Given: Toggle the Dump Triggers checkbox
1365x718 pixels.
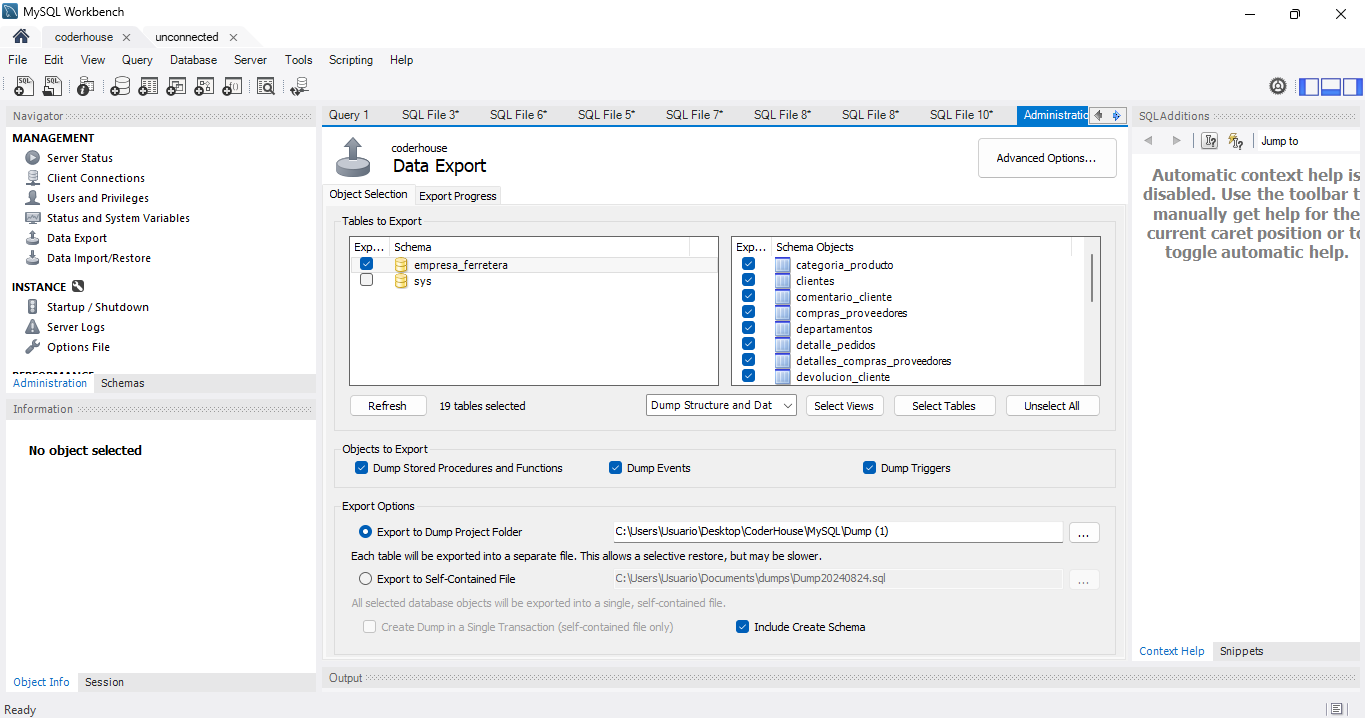Looking at the screenshot, I should click(x=869, y=468).
